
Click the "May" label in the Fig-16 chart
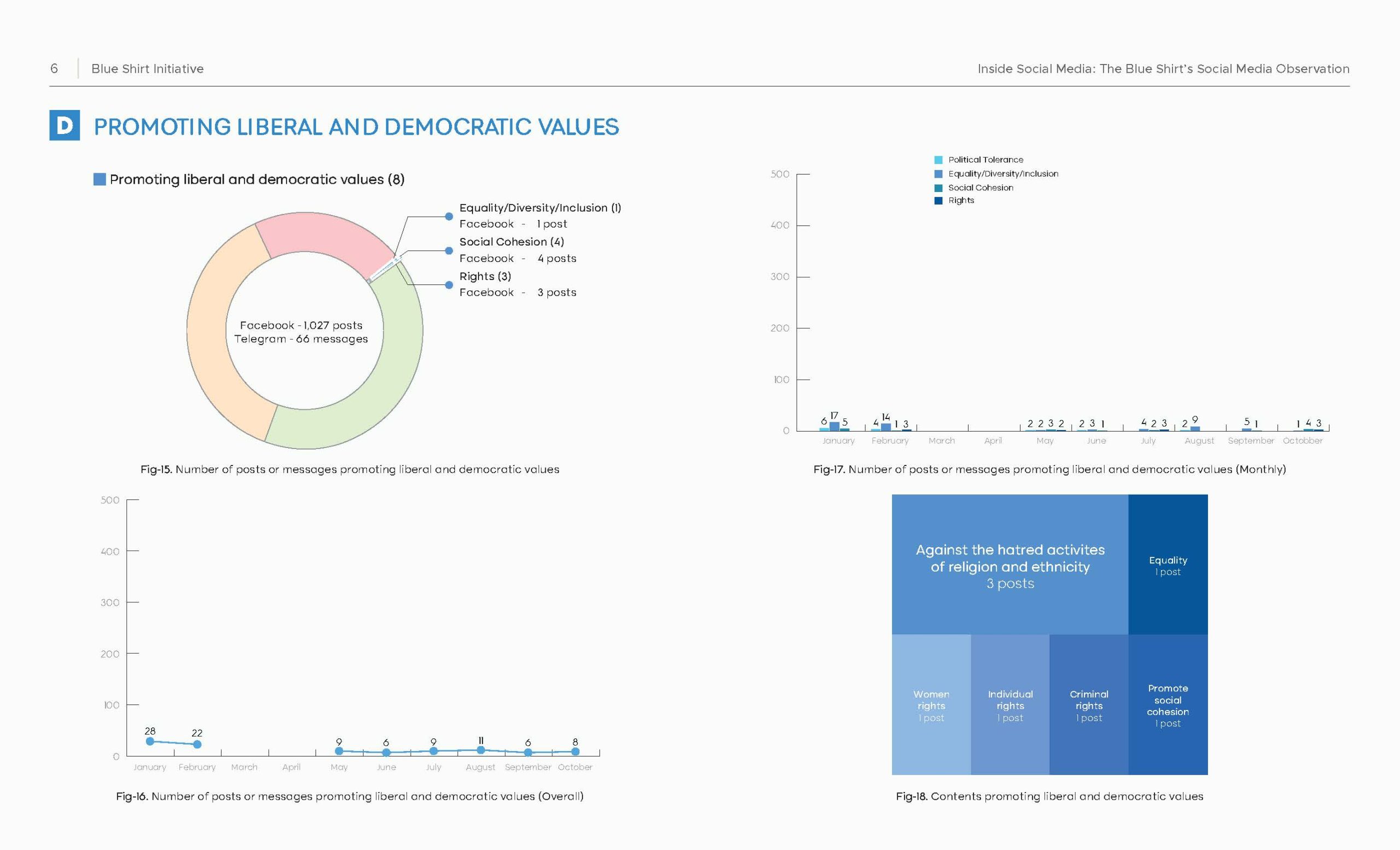339,767
